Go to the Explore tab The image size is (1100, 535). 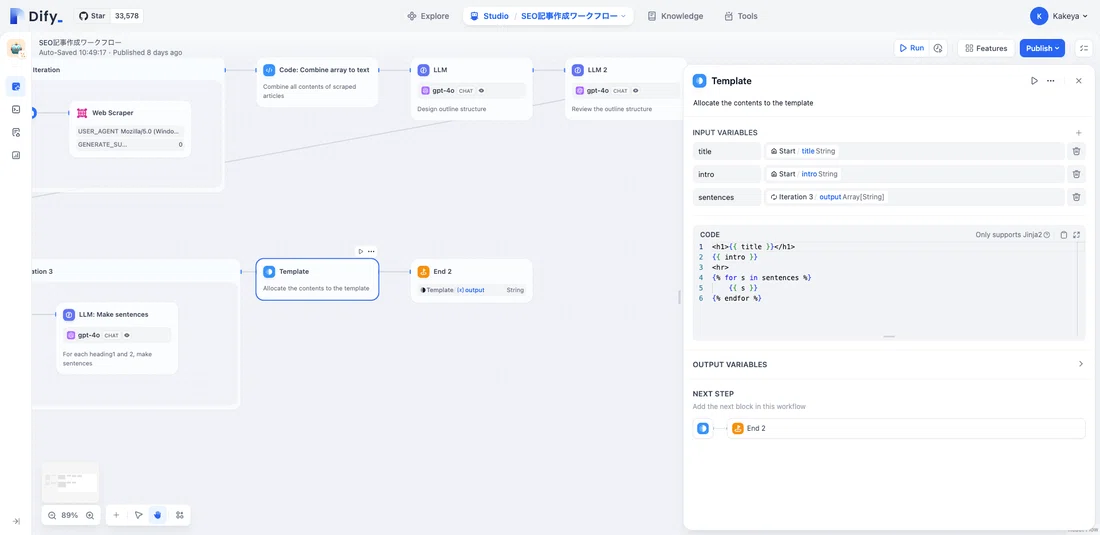[x=428, y=15]
